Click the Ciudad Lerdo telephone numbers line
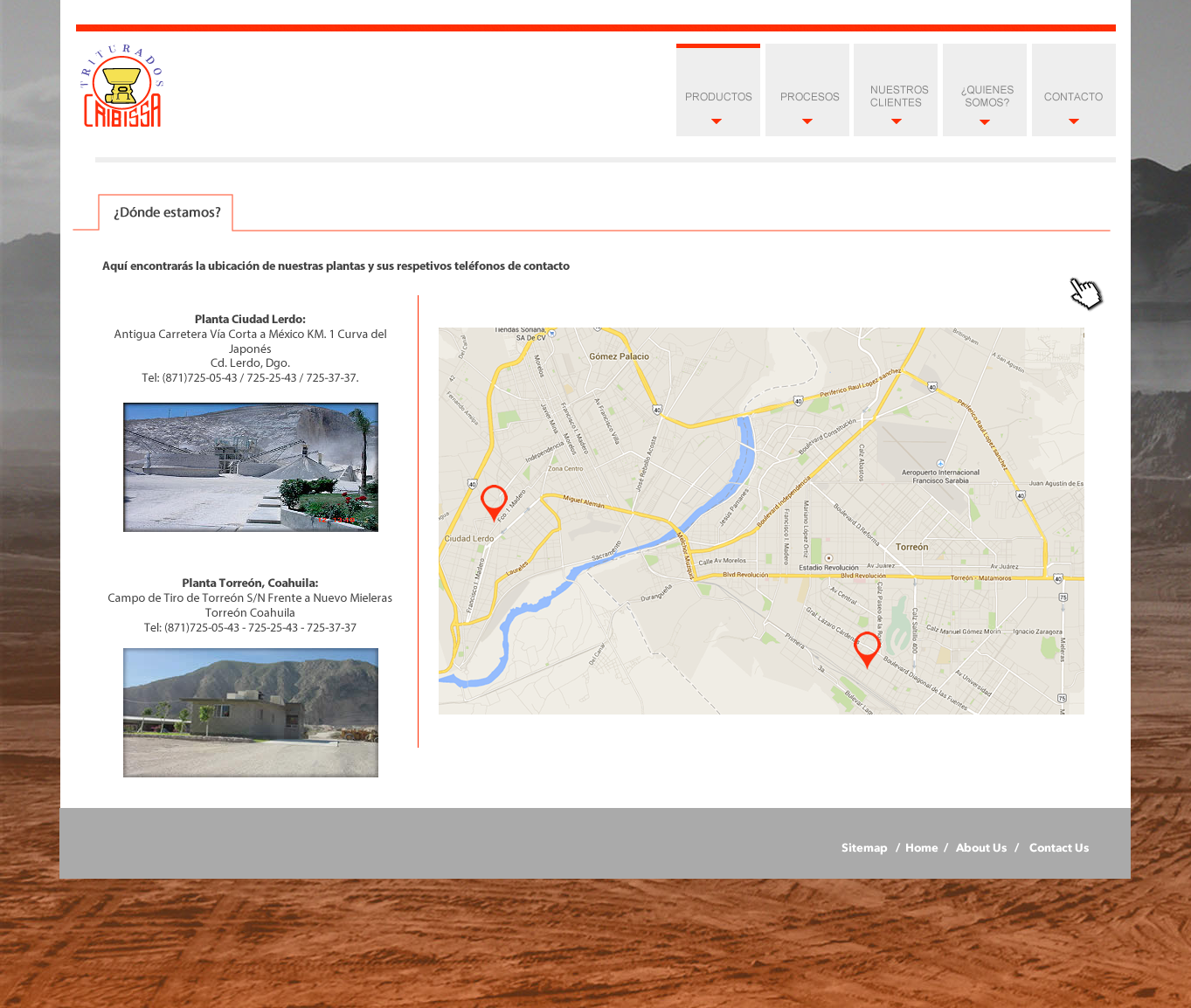Screen dimensions: 1191x1008 pos(250,377)
